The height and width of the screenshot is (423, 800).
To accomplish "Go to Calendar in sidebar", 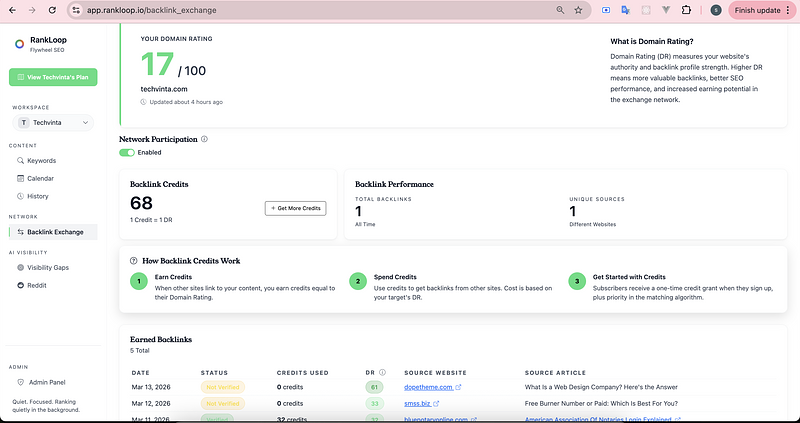I will click(40, 178).
